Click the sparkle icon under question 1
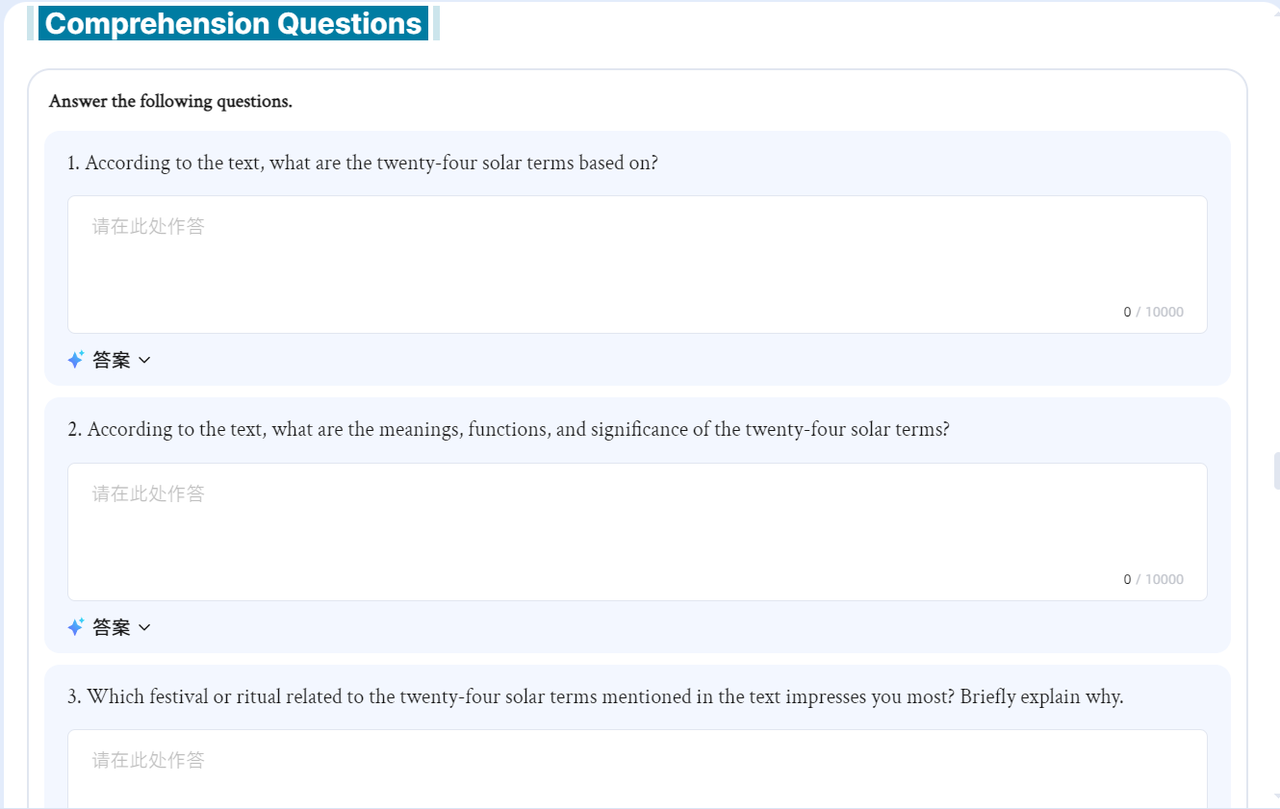This screenshot has height=809, width=1280. tap(76, 360)
